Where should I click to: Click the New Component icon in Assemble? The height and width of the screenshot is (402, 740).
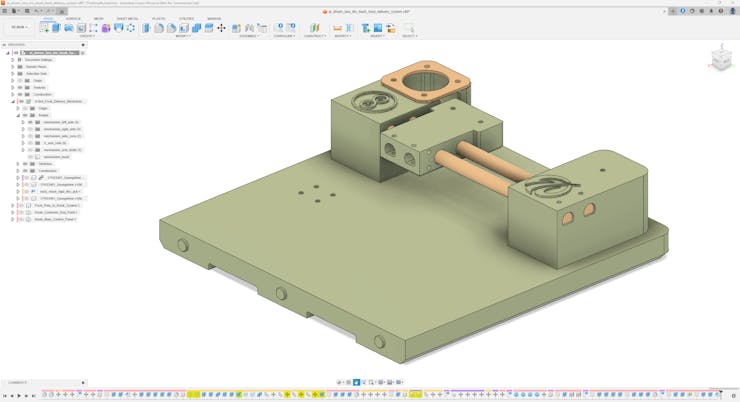[x=237, y=28]
